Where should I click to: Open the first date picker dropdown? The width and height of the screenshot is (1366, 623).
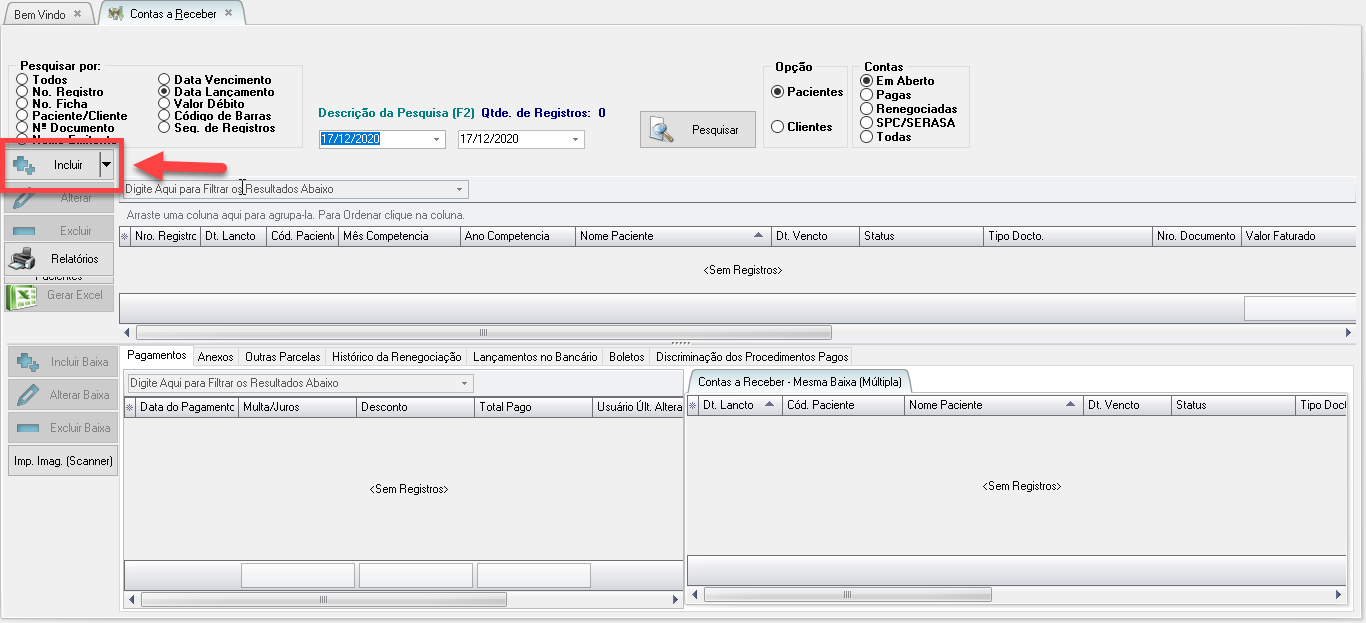438,140
